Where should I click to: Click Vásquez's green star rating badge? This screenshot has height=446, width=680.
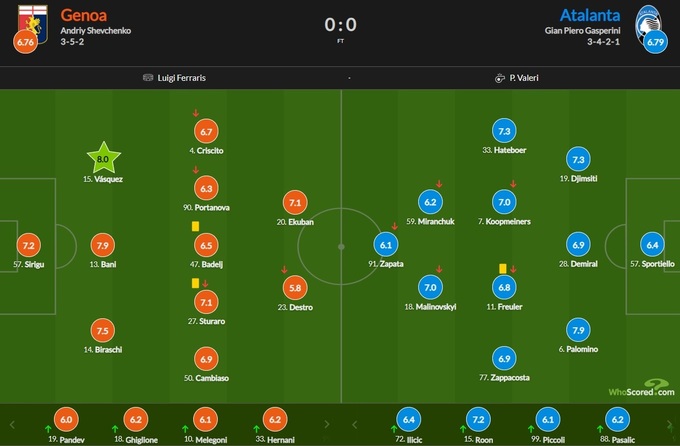coord(103,158)
